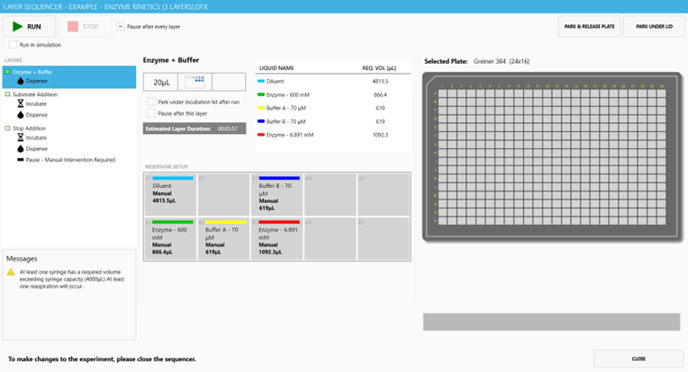Click the Enzyme 6.891 mM volume 1092.3
This screenshot has width=688, height=372.
380,135
